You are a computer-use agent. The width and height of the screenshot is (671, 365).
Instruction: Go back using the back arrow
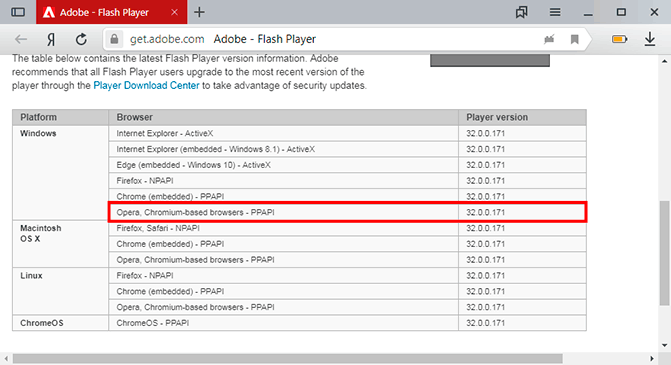tap(21, 39)
